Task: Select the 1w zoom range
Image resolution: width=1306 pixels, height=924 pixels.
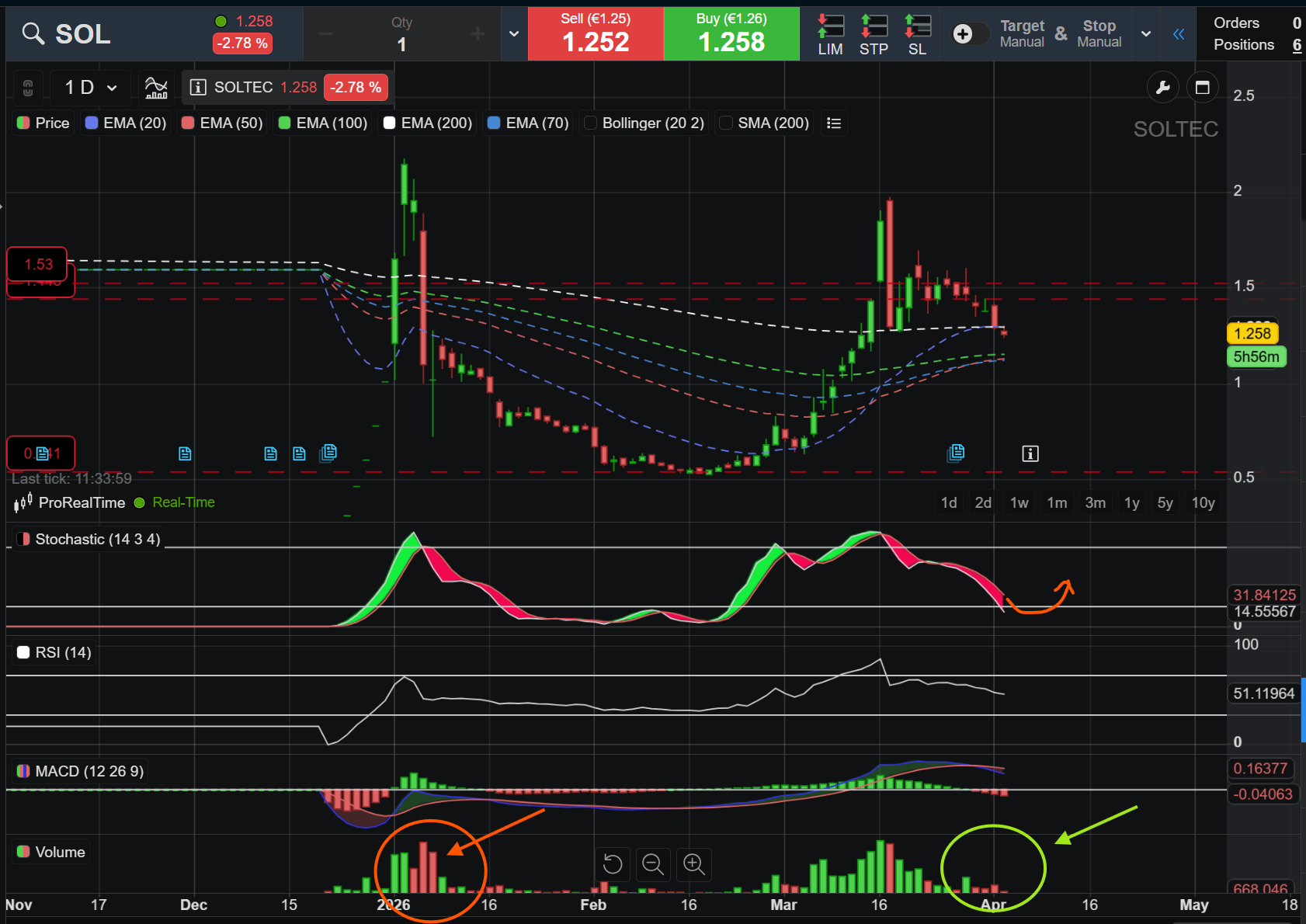Action: 1019,503
